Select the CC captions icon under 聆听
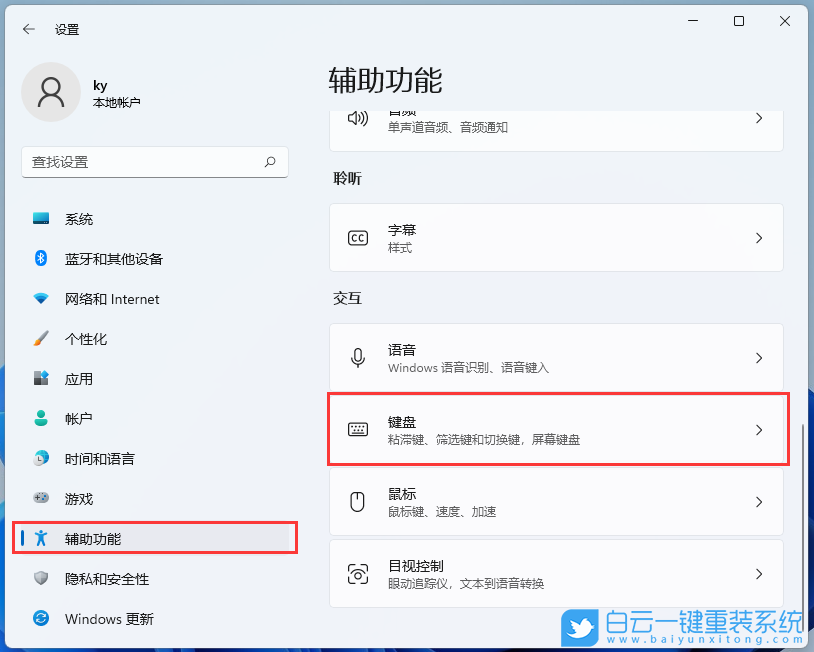The width and height of the screenshot is (814, 652). click(359, 237)
